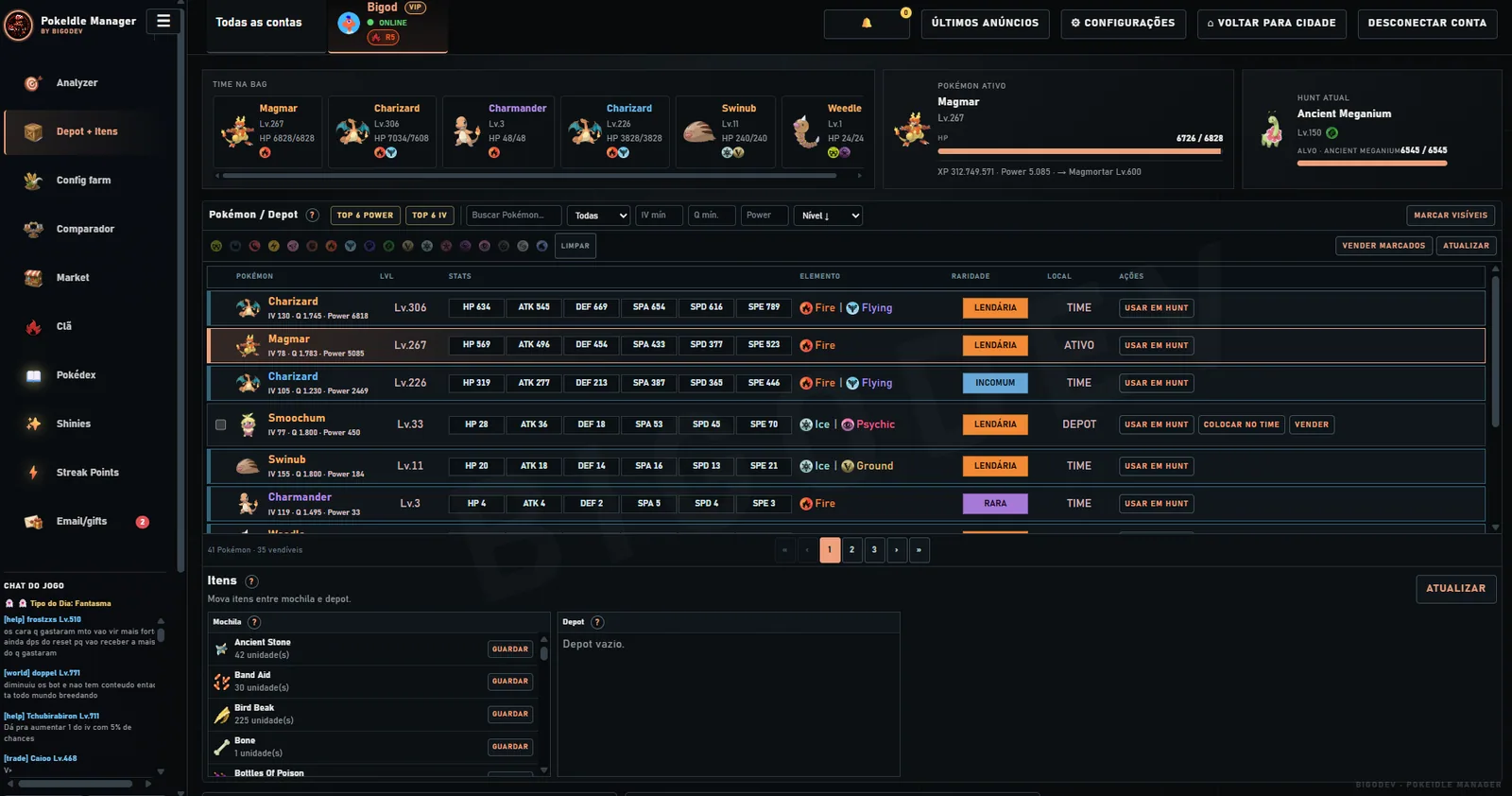Filter by the Electric lightning type icon
The height and width of the screenshot is (796, 1512).
(274, 246)
